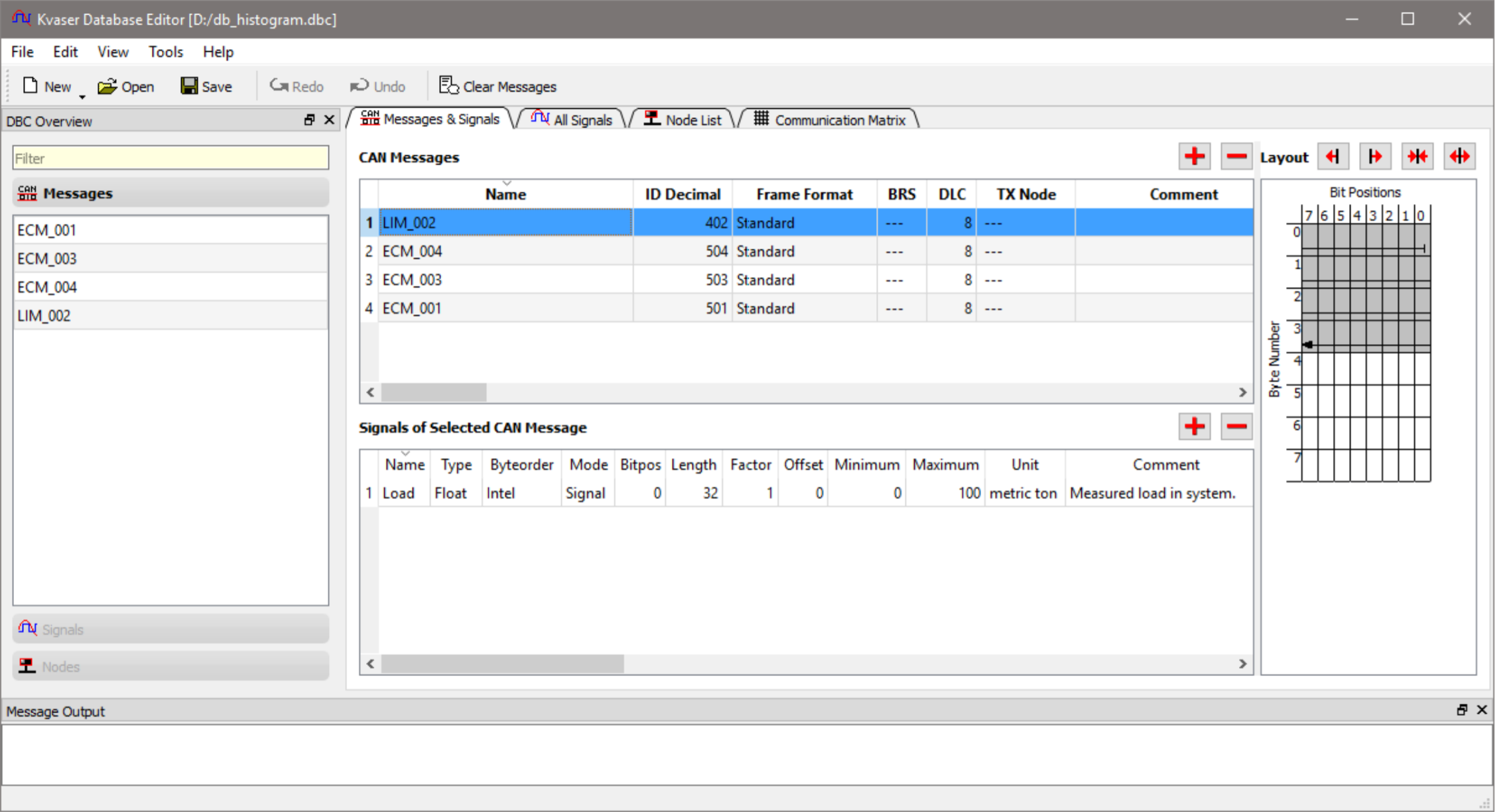Click the Remove Signal icon
1495x812 pixels.
point(1237,427)
